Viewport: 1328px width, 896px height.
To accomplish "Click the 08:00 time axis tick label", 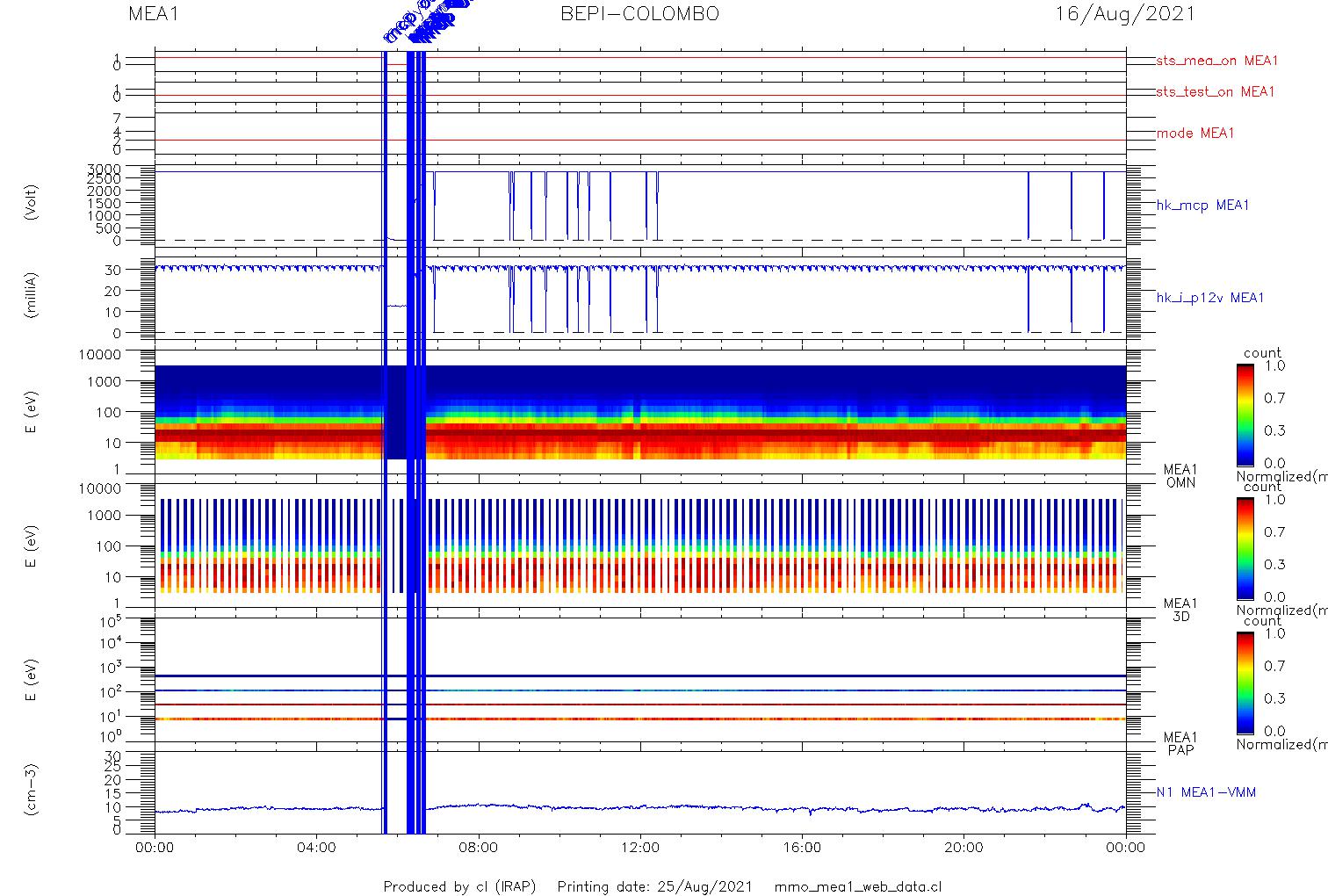I will (478, 848).
